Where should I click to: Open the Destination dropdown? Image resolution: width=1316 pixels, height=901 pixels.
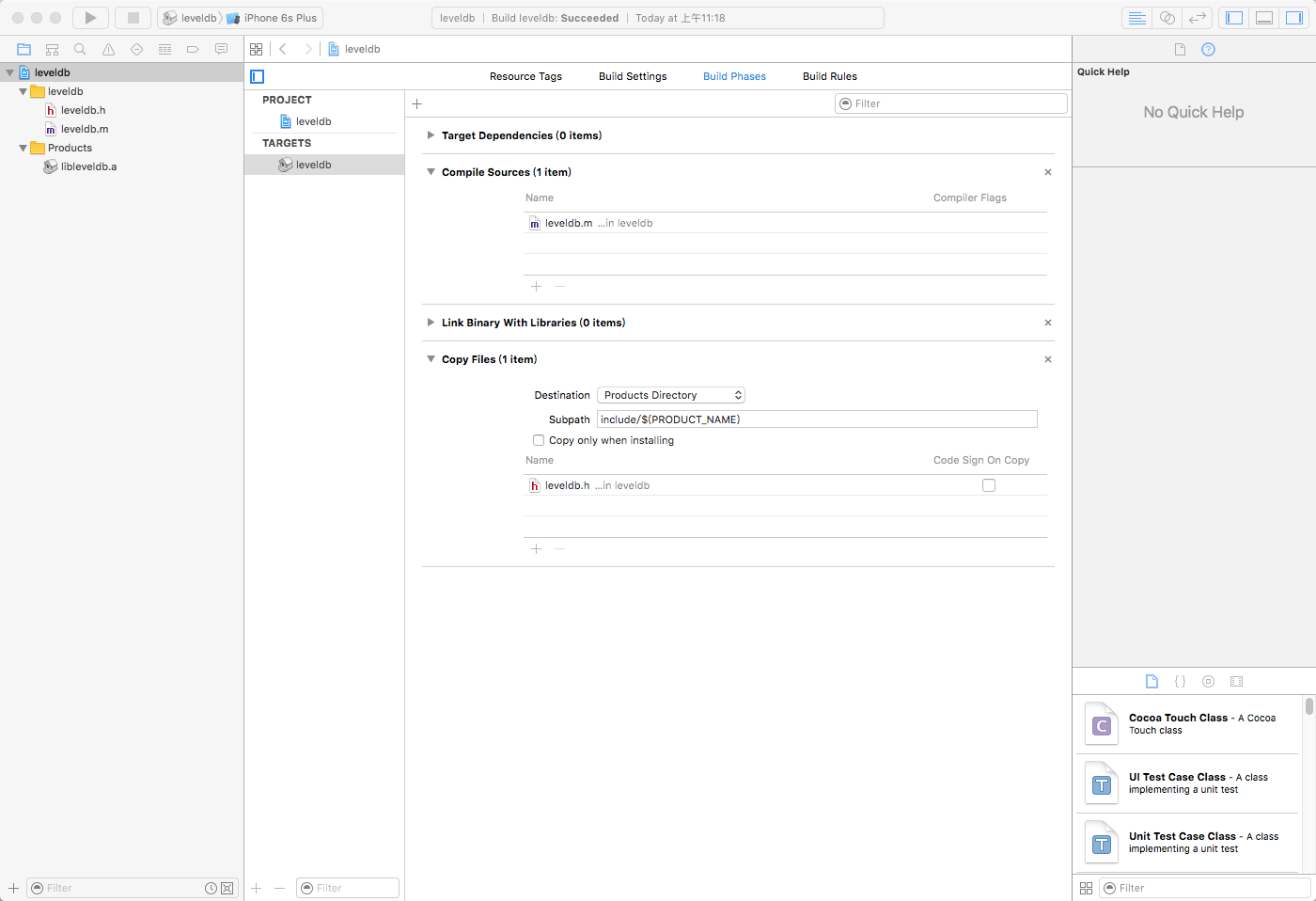[671, 395]
